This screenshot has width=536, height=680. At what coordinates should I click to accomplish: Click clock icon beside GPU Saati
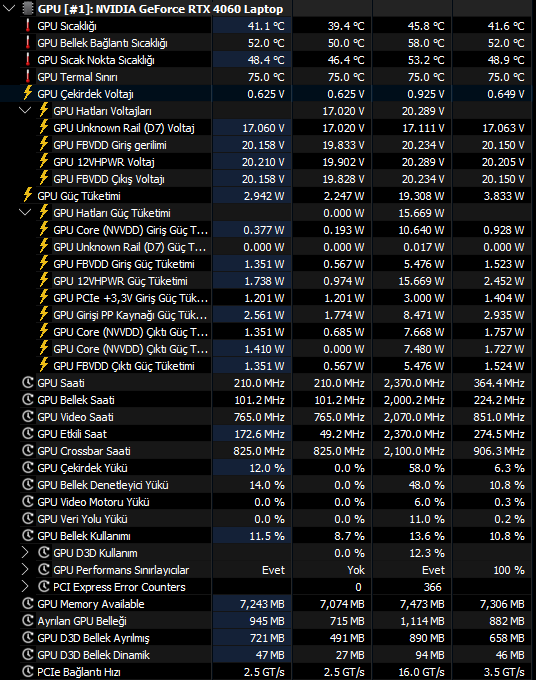(x=28, y=382)
